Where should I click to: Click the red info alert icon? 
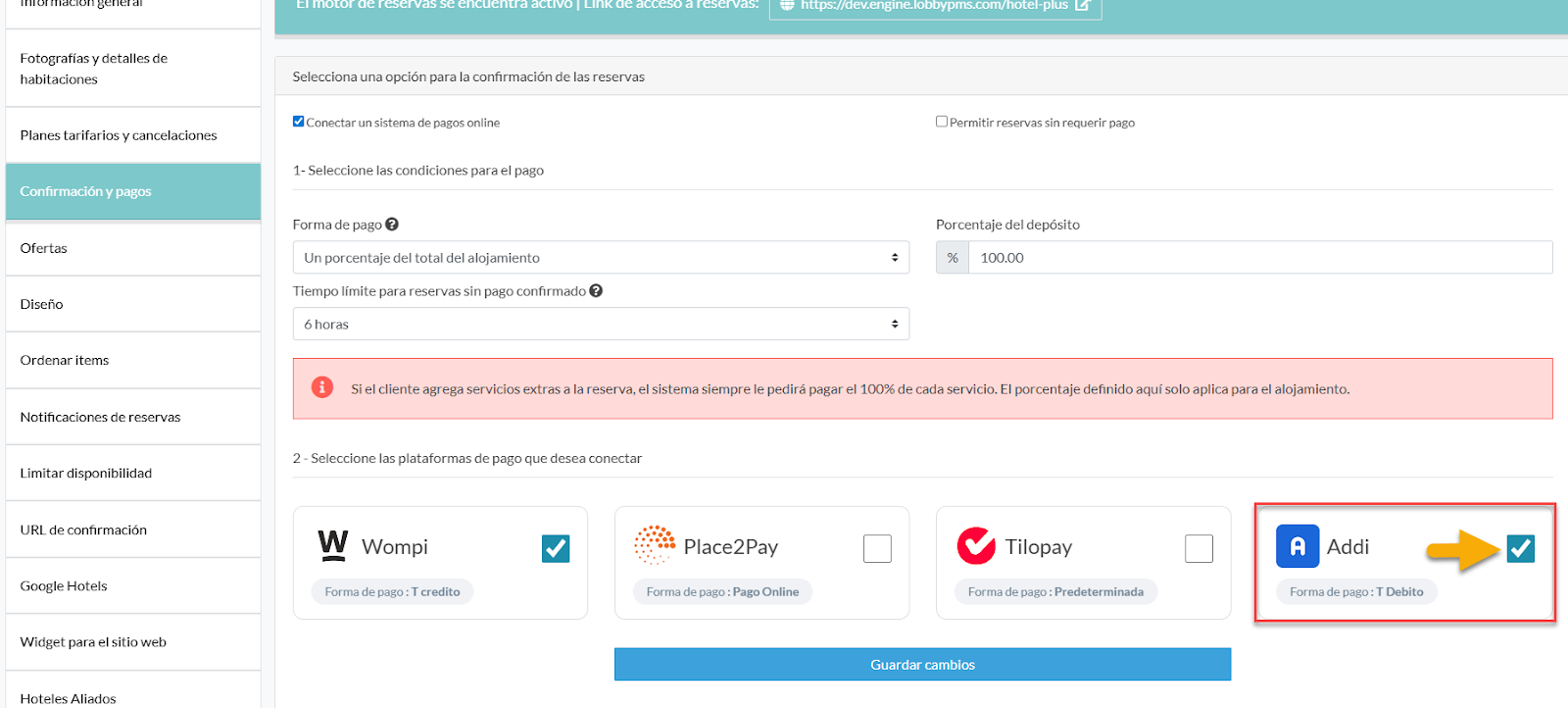322,387
